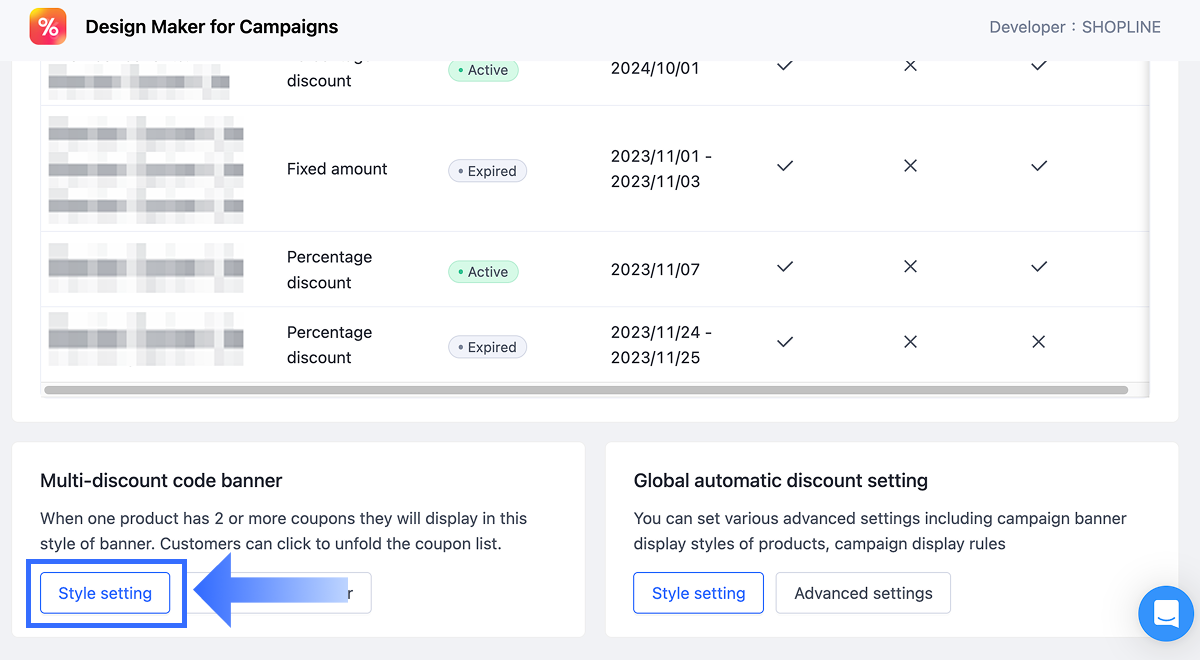This screenshot has width=1200, height=660.
Task: Click the Developer: SHOPLINE label
Action: click(1075, 27)
